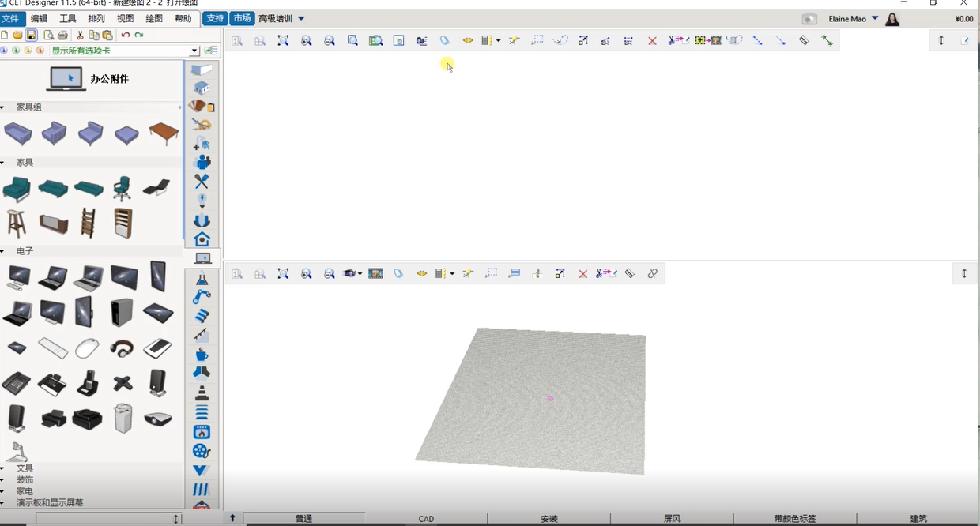
Task: Click the camera icon in the 3D view toolbar
Action: [x=350, y=273]
